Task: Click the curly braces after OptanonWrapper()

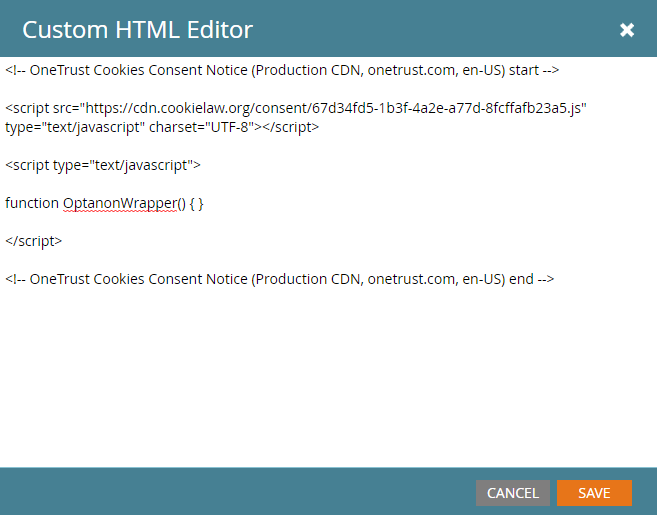Action: (x=196, y=203)
